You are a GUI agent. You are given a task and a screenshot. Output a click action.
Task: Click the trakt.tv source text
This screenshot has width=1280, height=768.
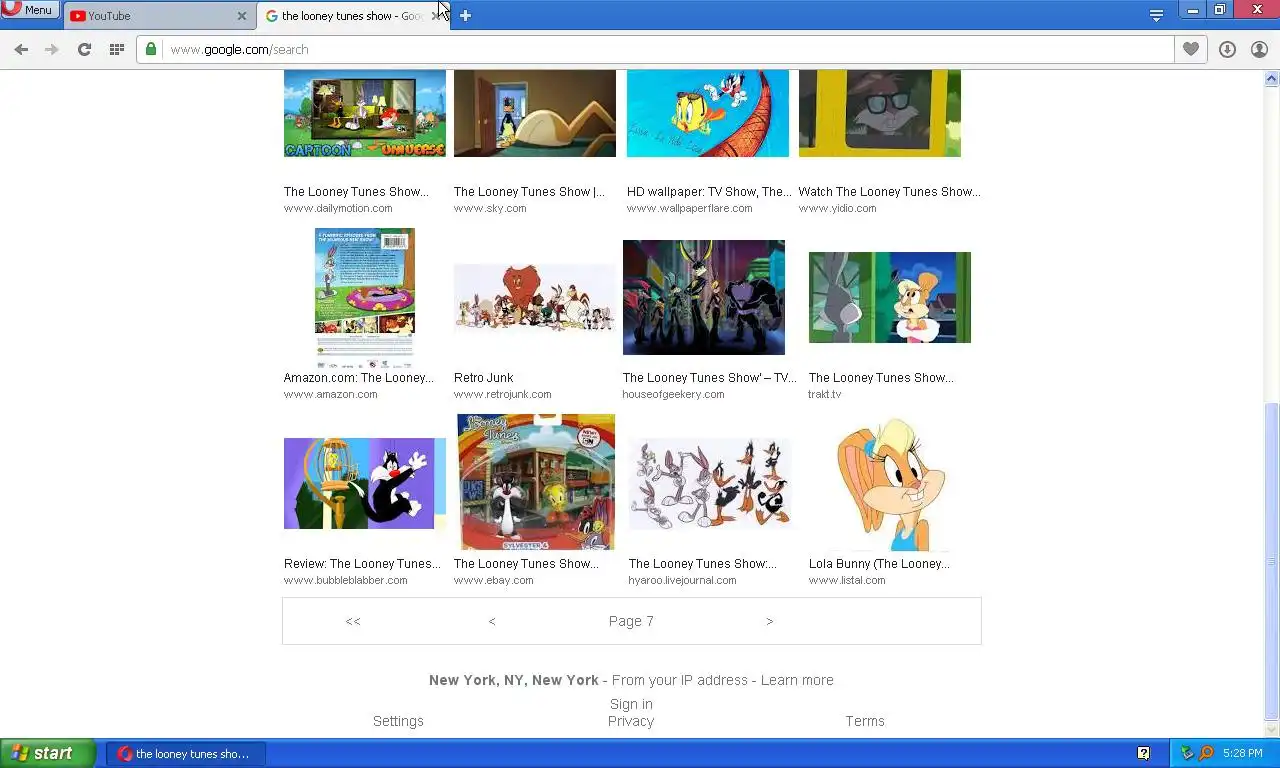pos(825,394)
